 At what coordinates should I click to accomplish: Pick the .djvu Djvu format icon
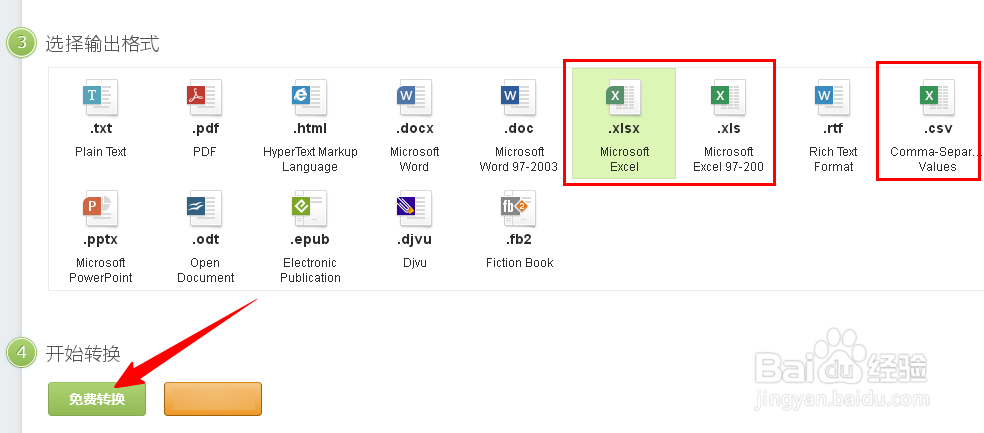tap(414, 207)
